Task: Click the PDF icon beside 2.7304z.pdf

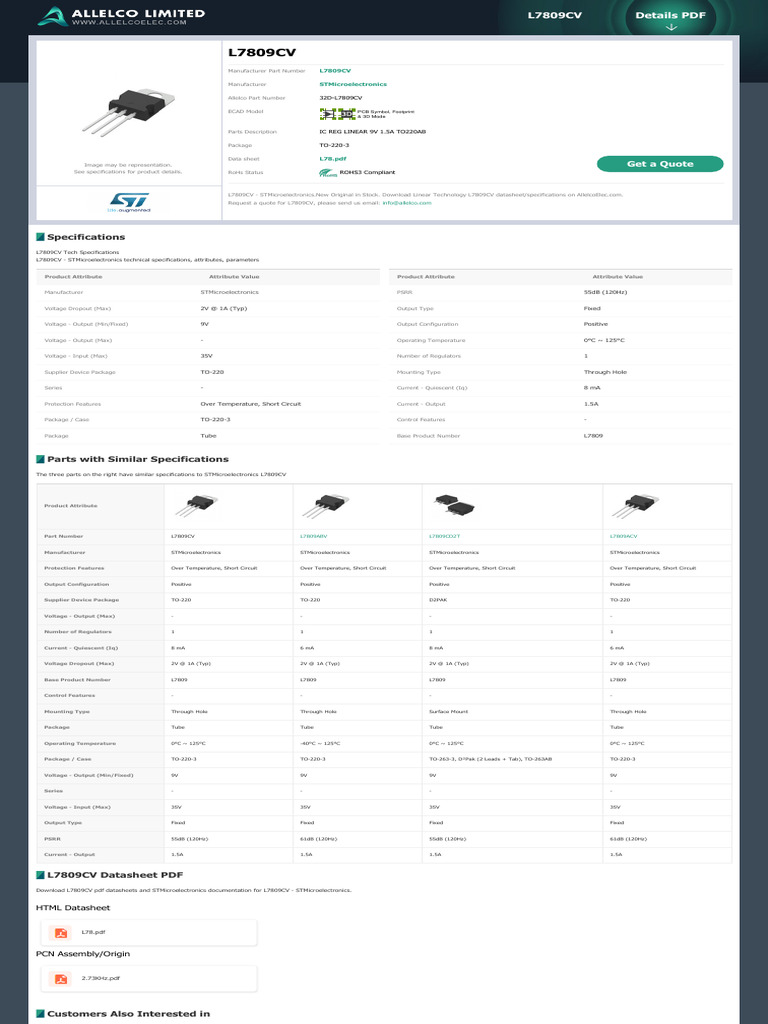Action: [61, 978]
